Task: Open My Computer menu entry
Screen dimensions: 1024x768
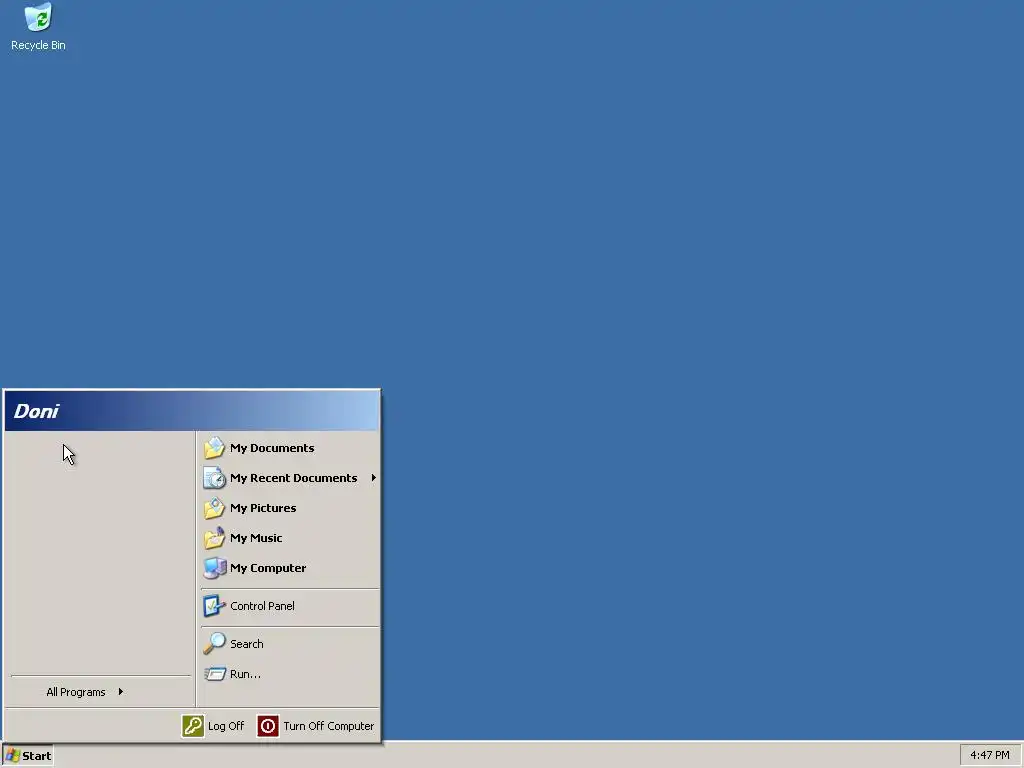Action: point(290,568)
